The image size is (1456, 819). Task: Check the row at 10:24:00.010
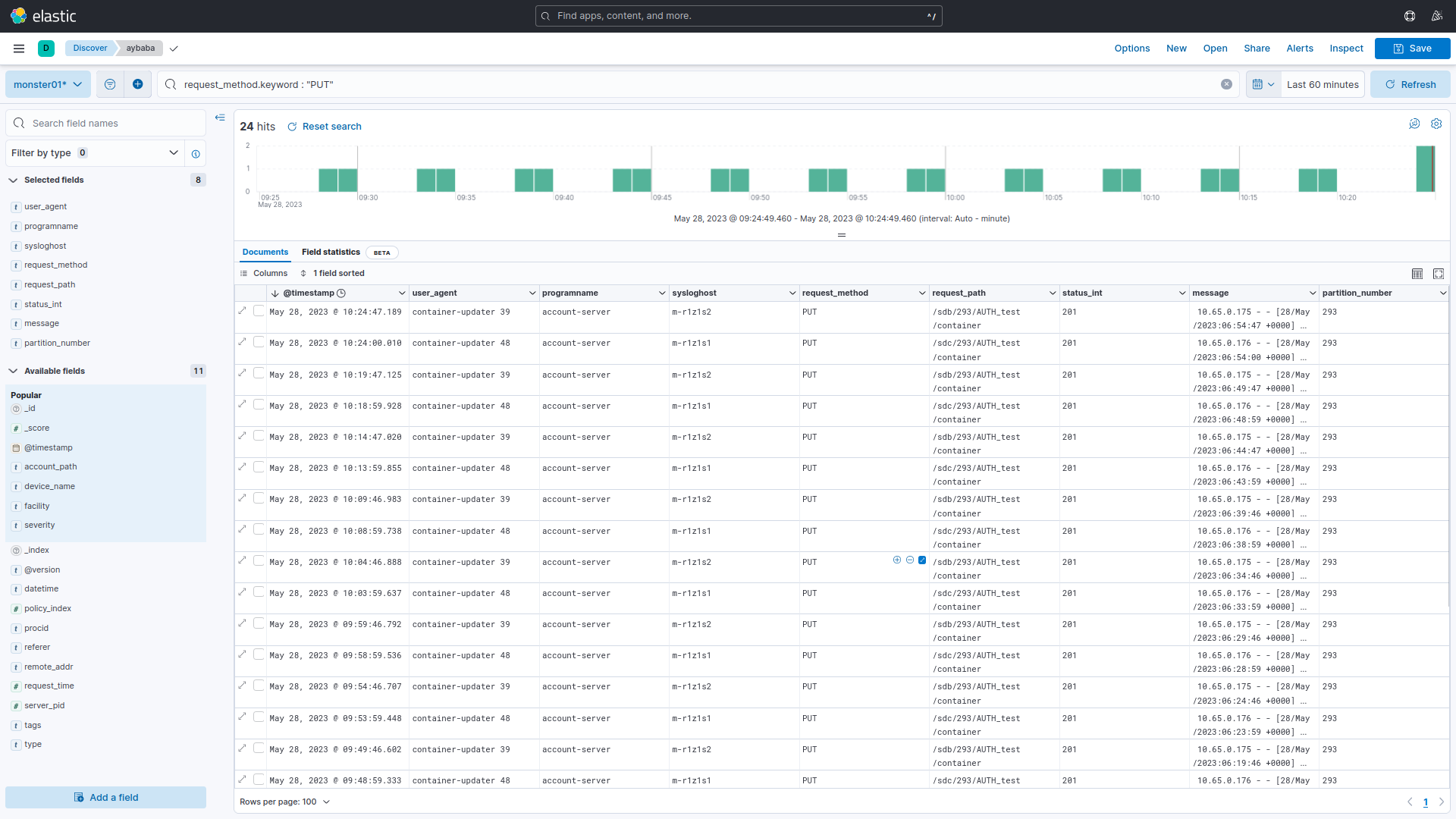tap(259, 342)
